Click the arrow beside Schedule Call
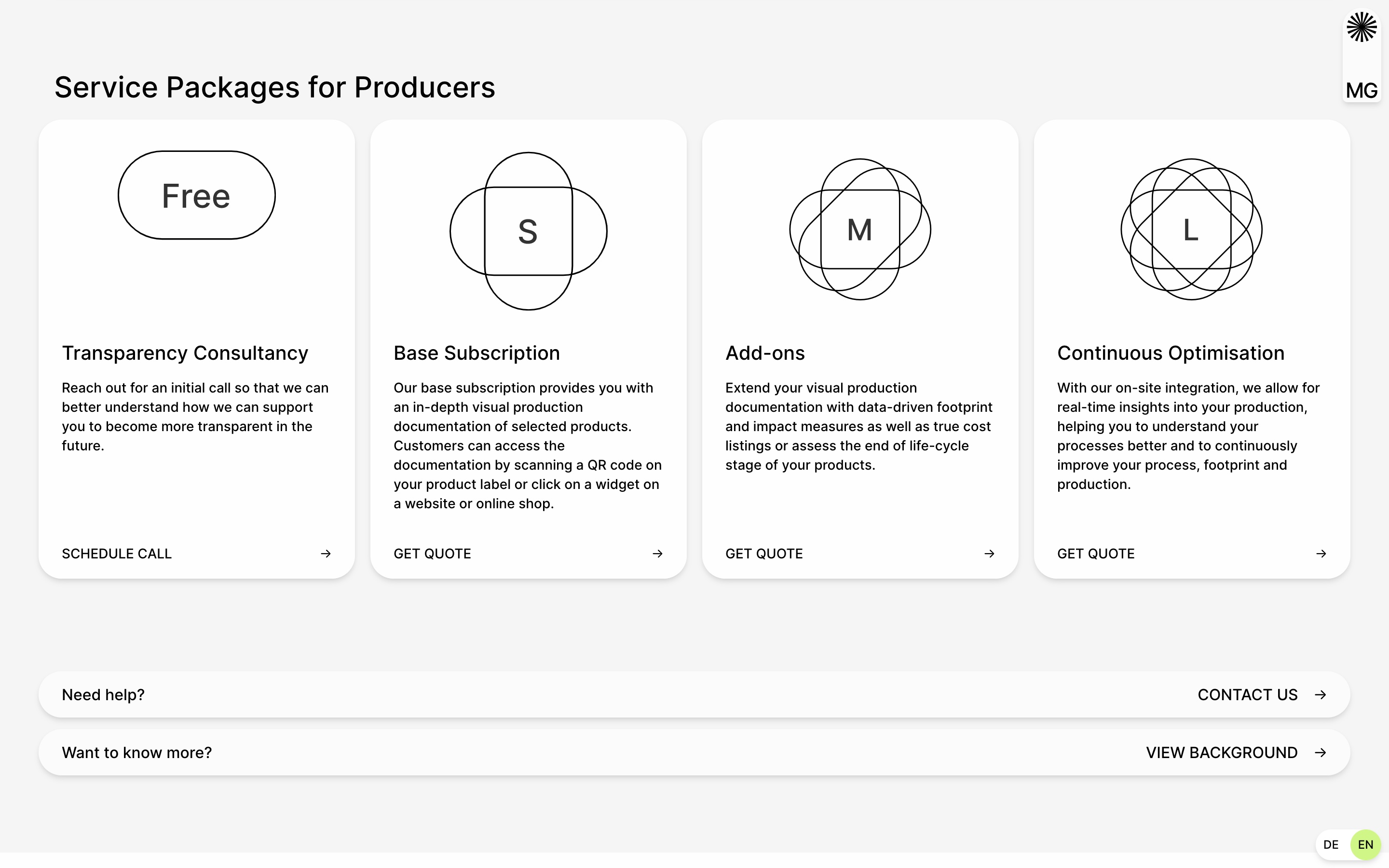Image resolution: width=1389 pixels, height=868 pixels. [326, 554]
